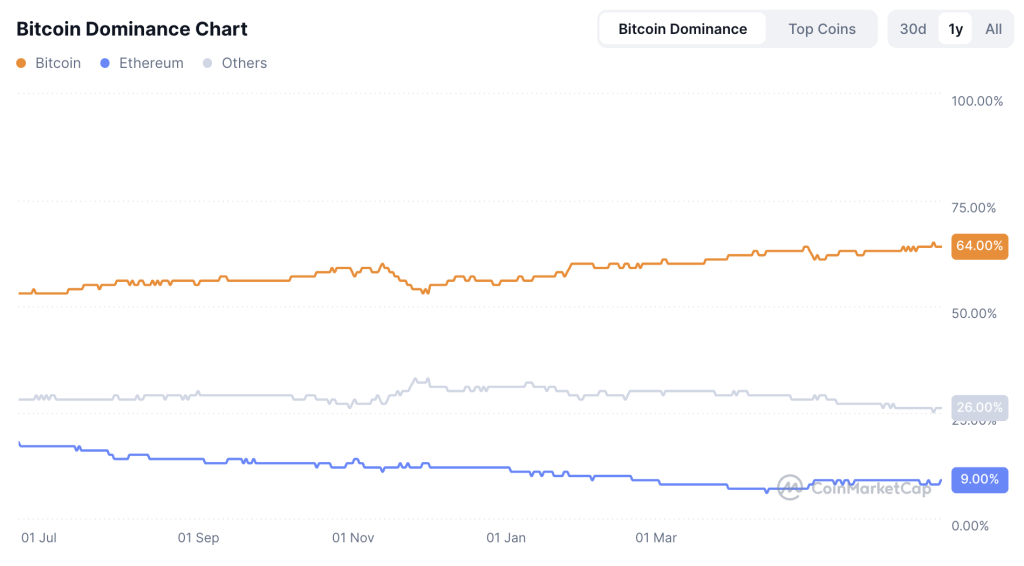This screenshot has height=566, width=1024.
Task: Select the 1y time range
Action: (x=956, y=29)
